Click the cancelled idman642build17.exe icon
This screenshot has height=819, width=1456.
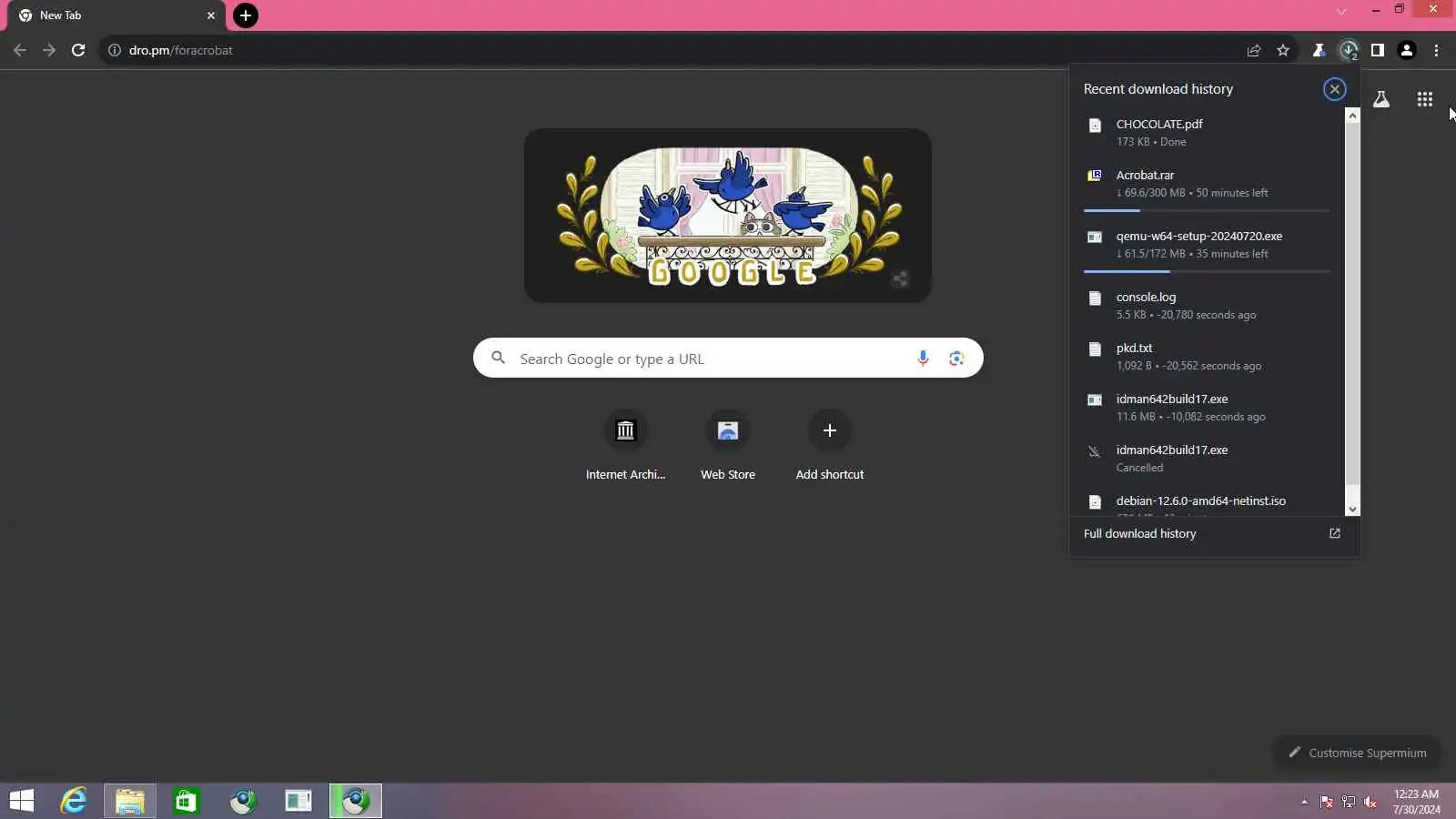point(1095,451)
